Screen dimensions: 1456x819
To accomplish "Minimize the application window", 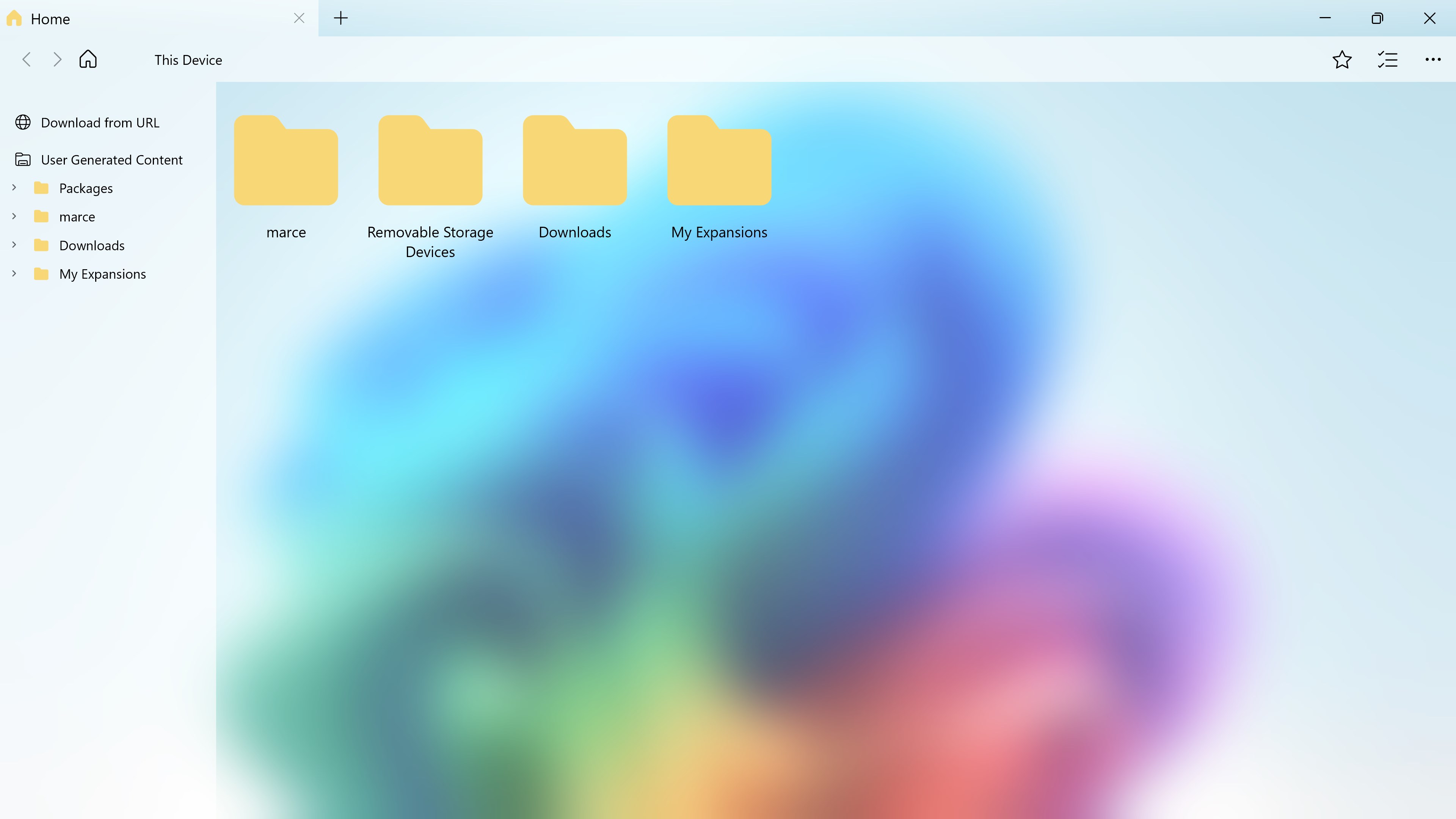I will (1325, 18).
